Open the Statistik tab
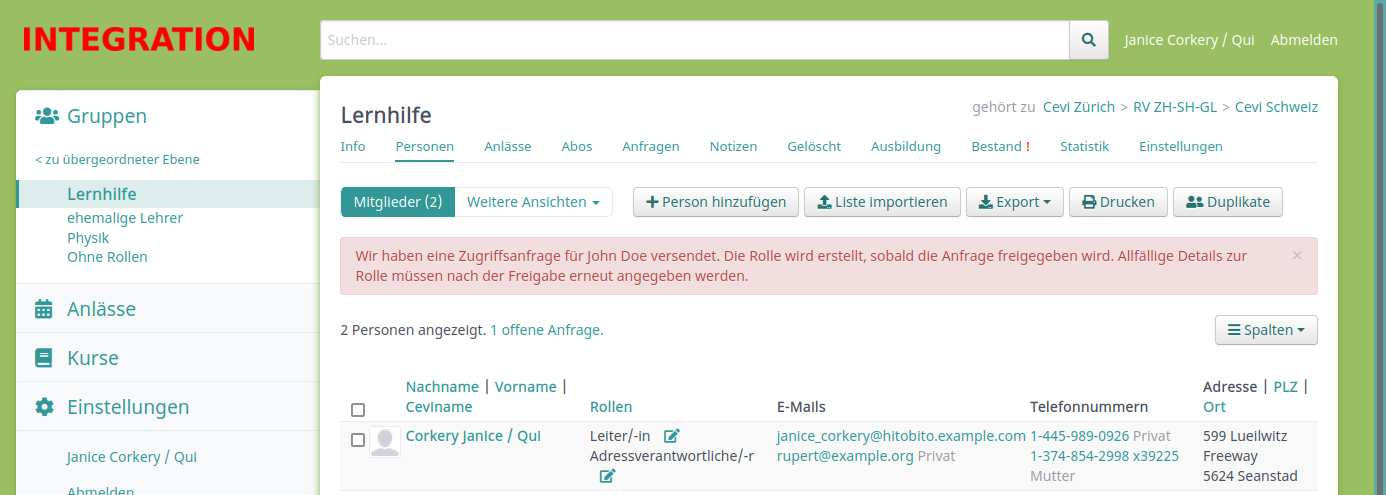Screen dimensions: 1386x495 (1084, 146)
